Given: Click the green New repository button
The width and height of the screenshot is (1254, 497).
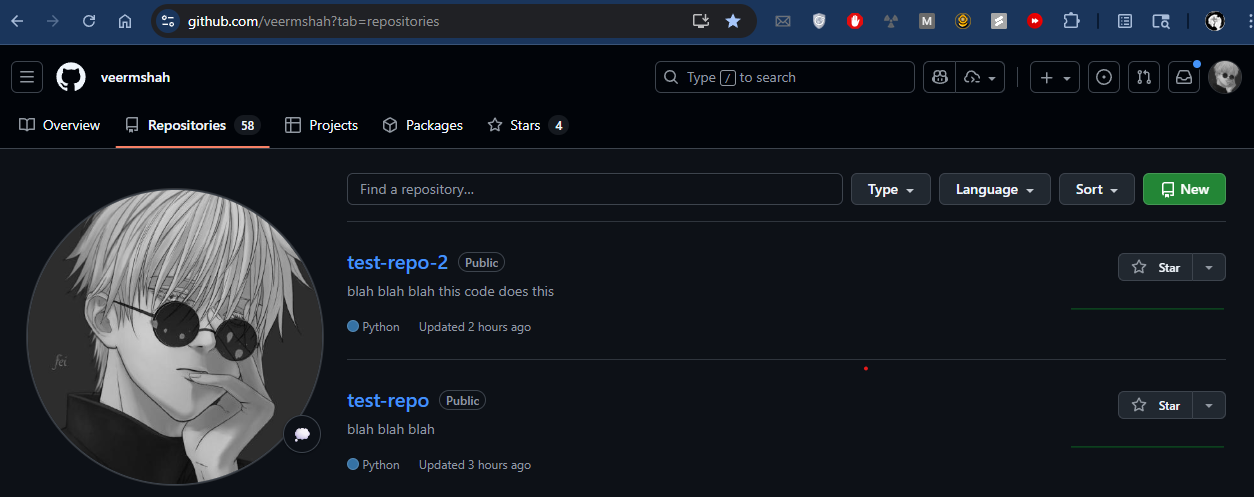Looking at the screenshot, I should pyautogui.click(x=1184, y=189).
